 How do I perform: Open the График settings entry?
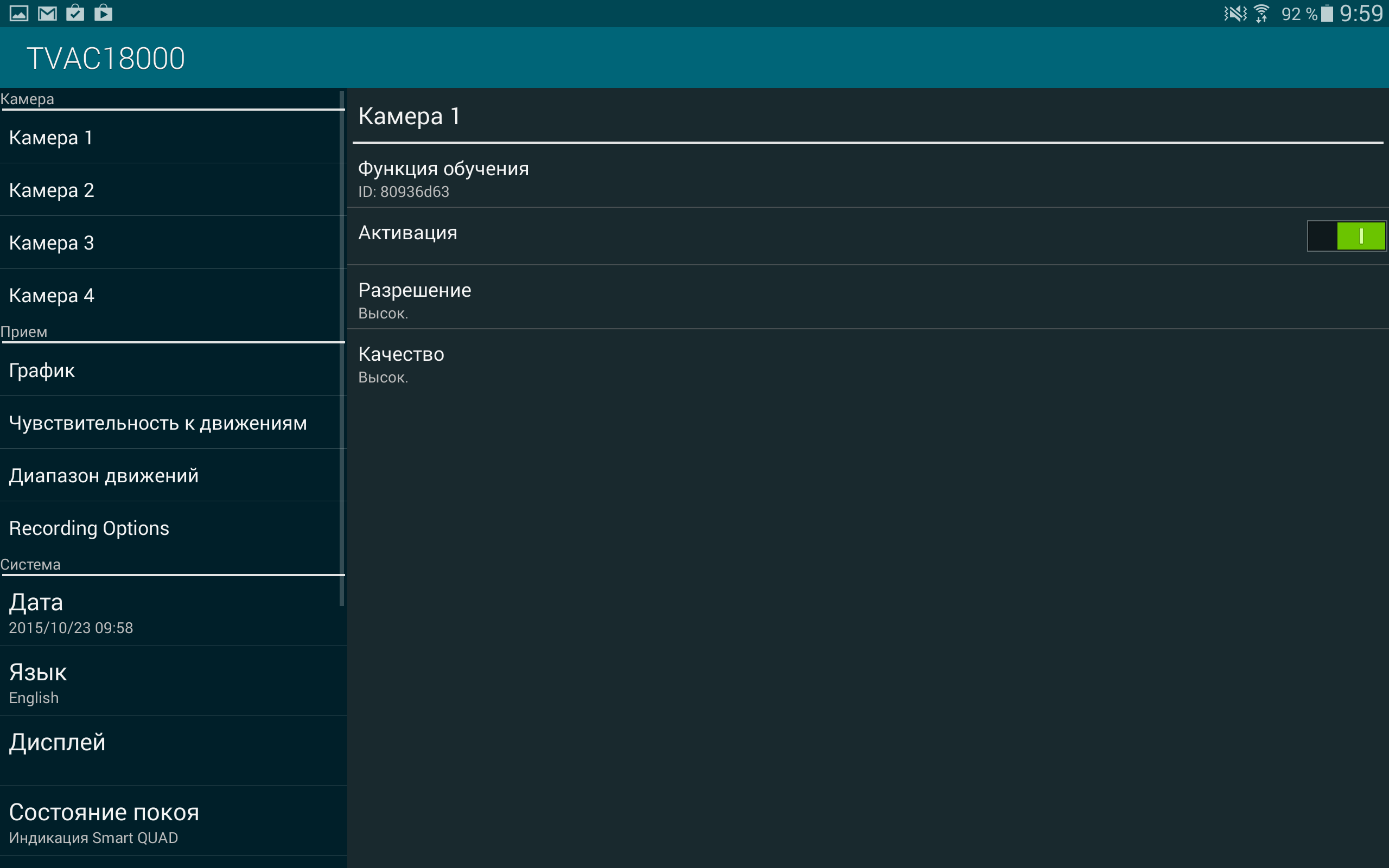173,371
